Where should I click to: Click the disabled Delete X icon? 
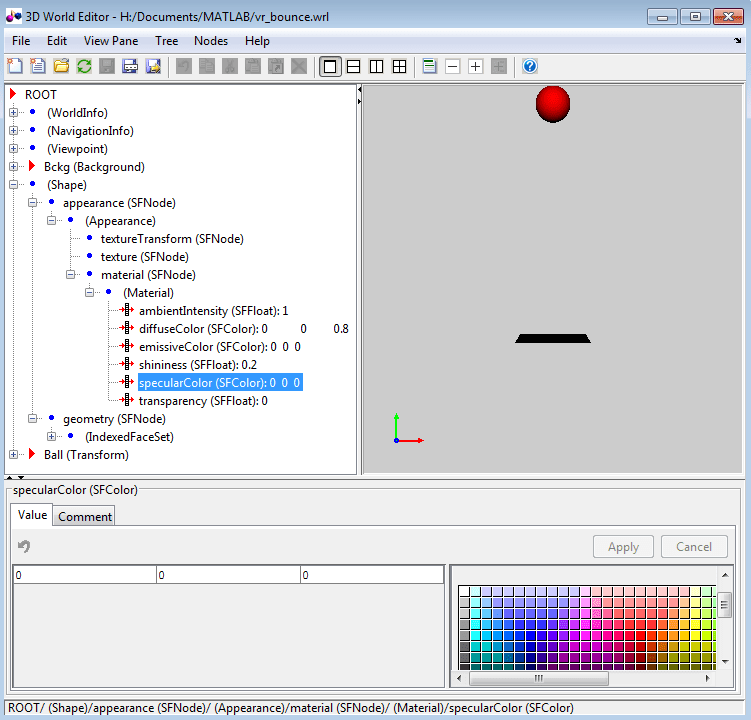(299, 66)
